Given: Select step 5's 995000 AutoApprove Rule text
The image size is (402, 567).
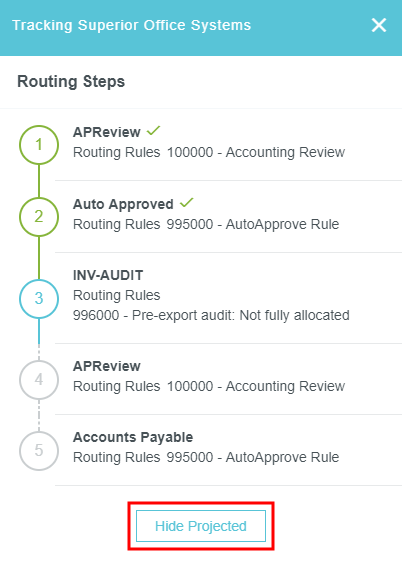Looking at the screenshot, I should pyautogui.click(x=253, y=457).
